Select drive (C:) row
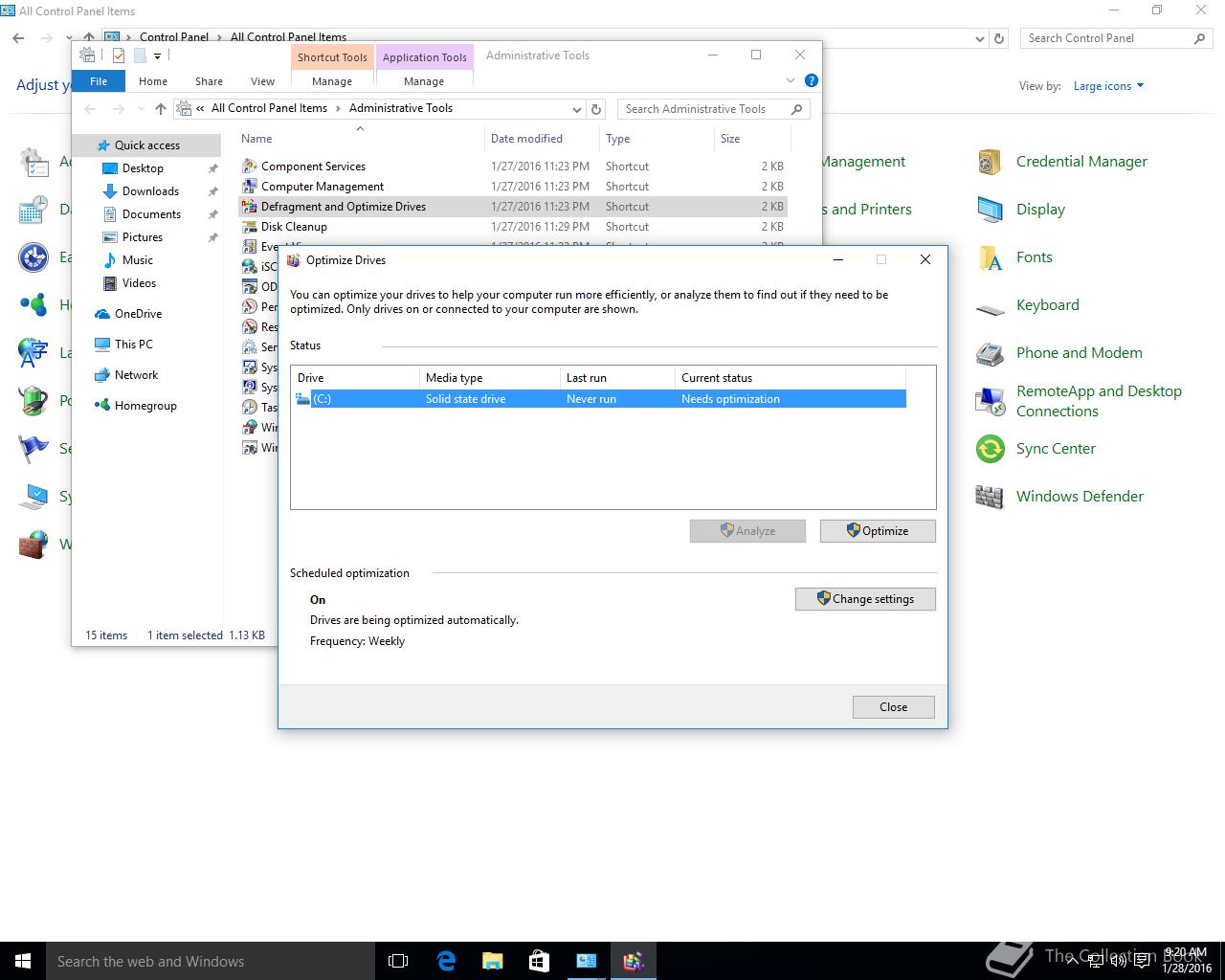 pos(599,399)
